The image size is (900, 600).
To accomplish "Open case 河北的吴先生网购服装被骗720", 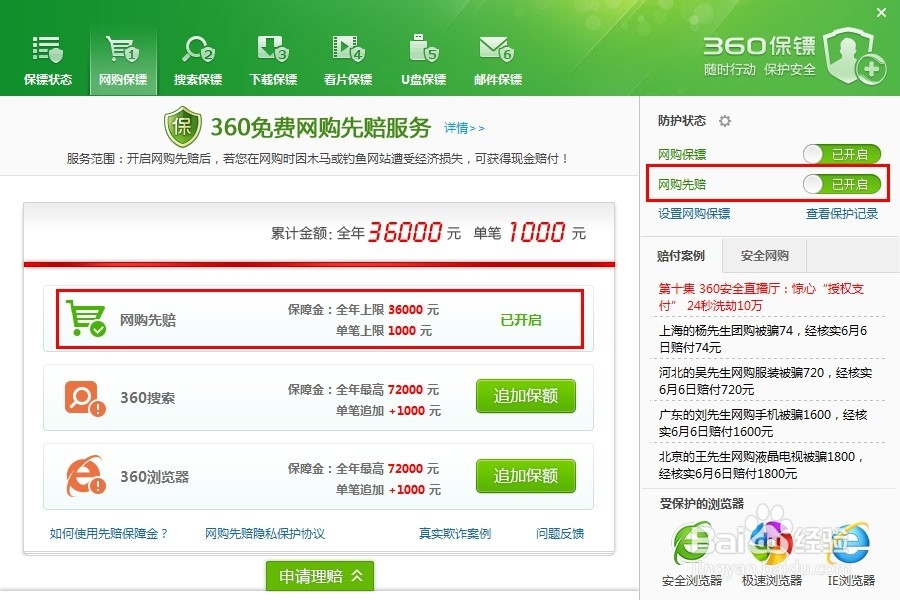I will click(765, 381).
